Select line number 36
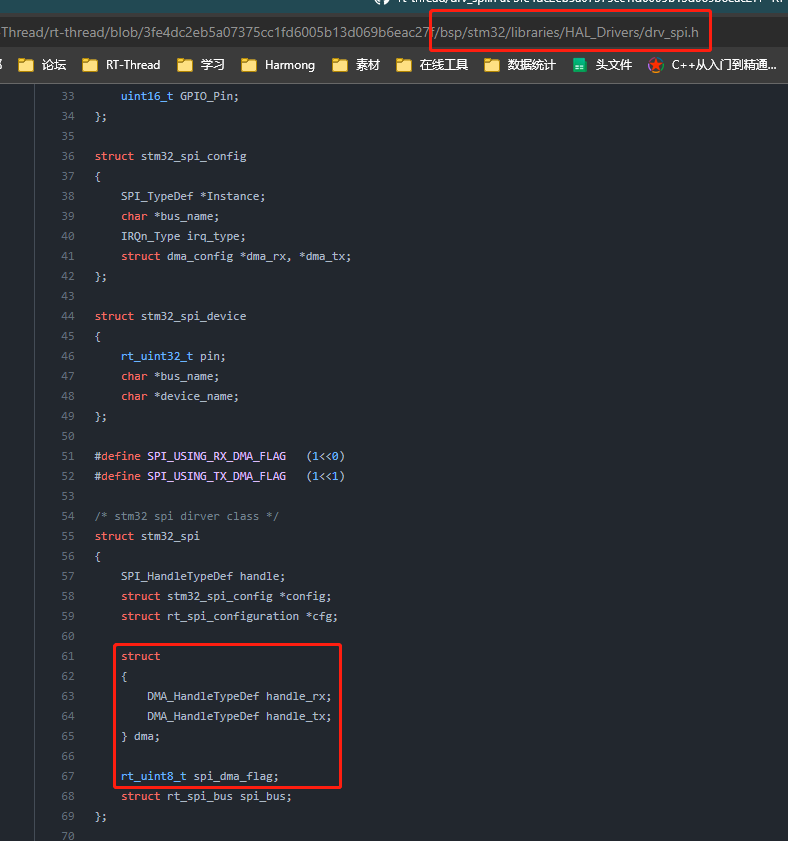788x841 pixels. pyautogui.click(x=68, y=156)
